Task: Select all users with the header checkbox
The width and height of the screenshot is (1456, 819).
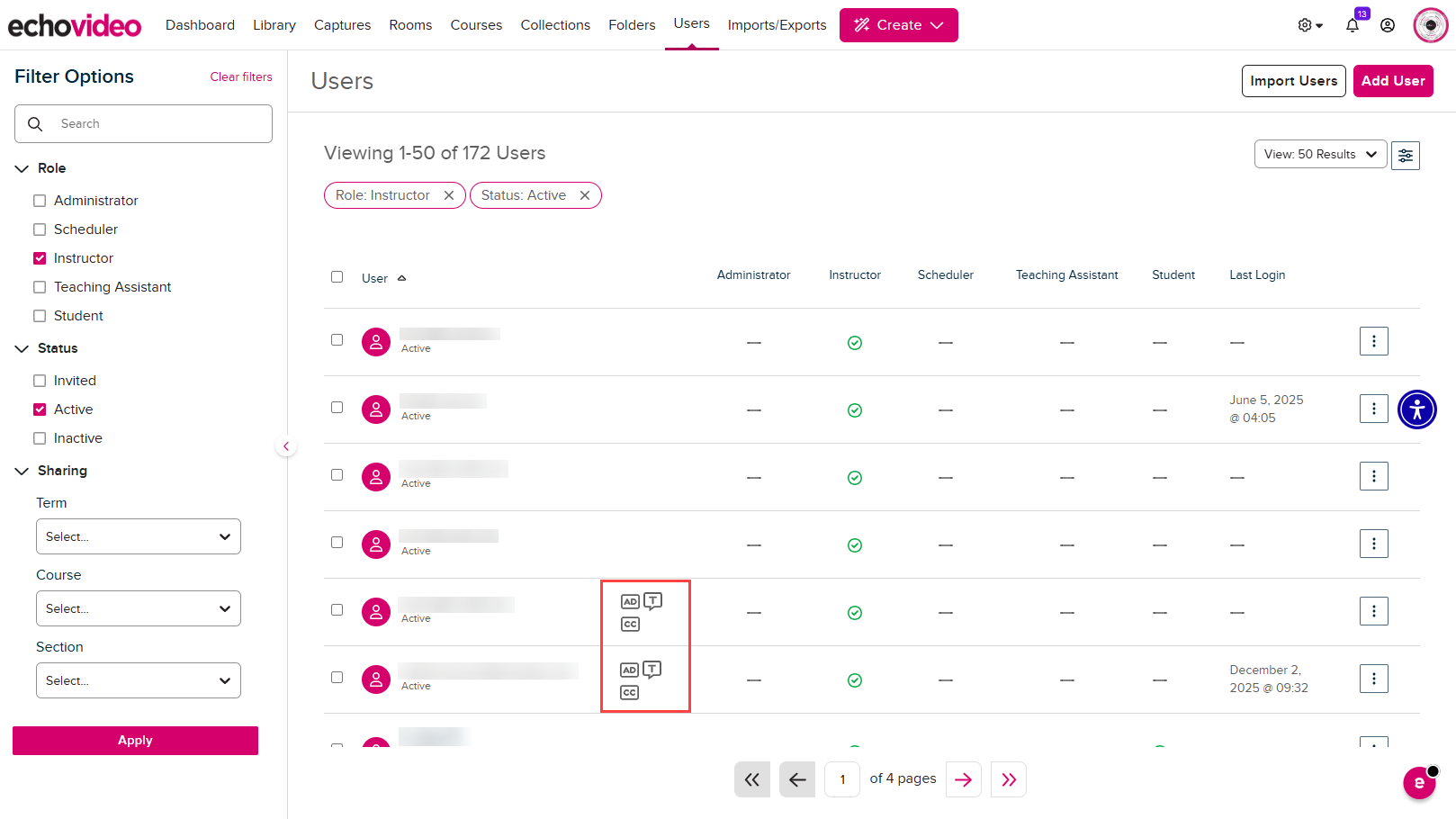Action: (x=337, y=277)
